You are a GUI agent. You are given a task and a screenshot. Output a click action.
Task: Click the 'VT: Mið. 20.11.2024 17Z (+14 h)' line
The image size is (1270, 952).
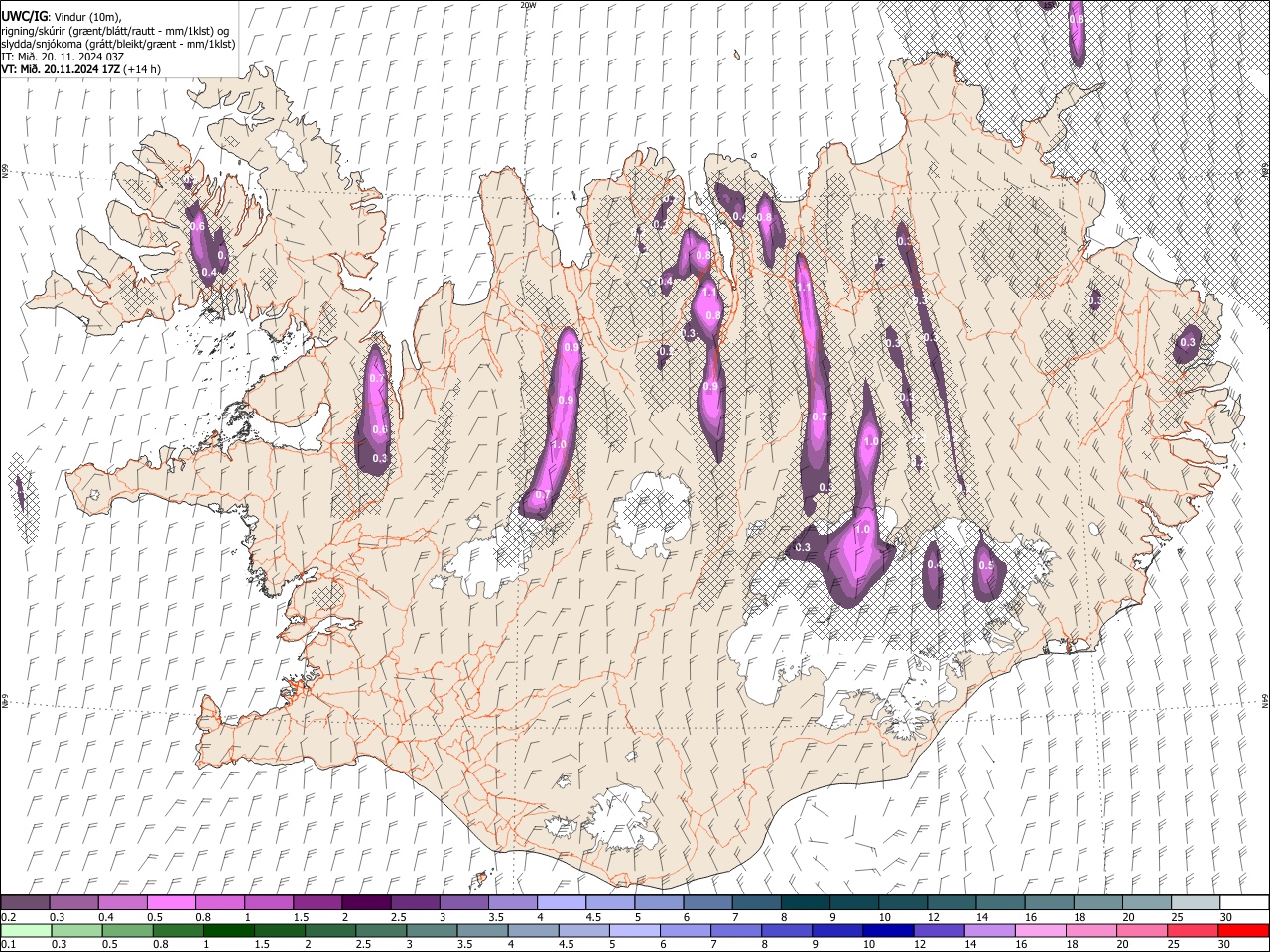click(x=81, y=69)
